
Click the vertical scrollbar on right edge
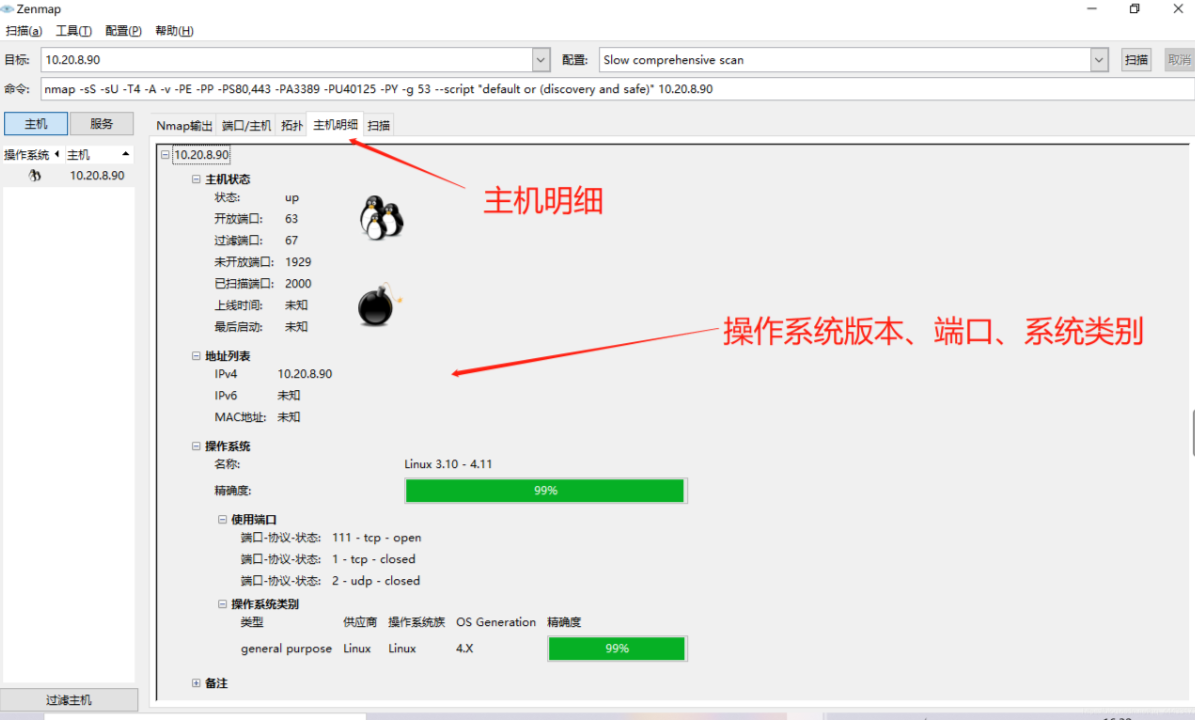click(1193, 432)
